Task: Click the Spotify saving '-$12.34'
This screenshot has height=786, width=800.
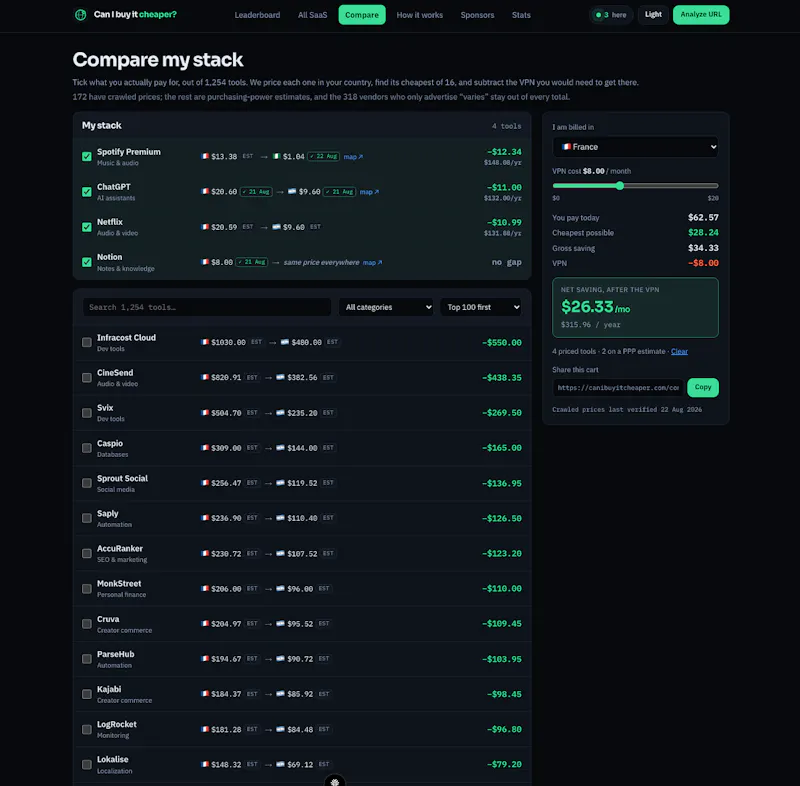Action: [504, 152]
